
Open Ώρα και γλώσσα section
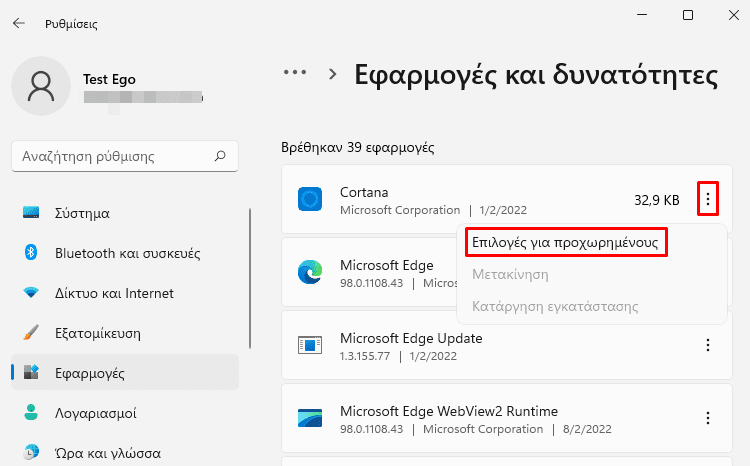125,452
